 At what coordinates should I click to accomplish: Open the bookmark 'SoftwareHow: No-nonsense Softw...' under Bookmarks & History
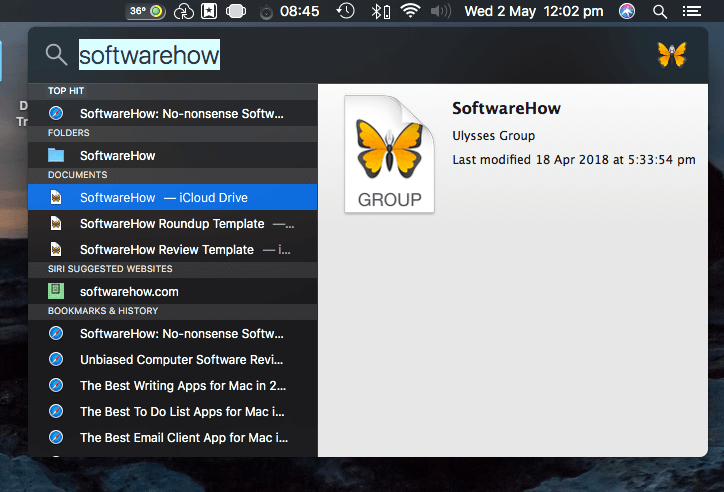click(173, 333)
